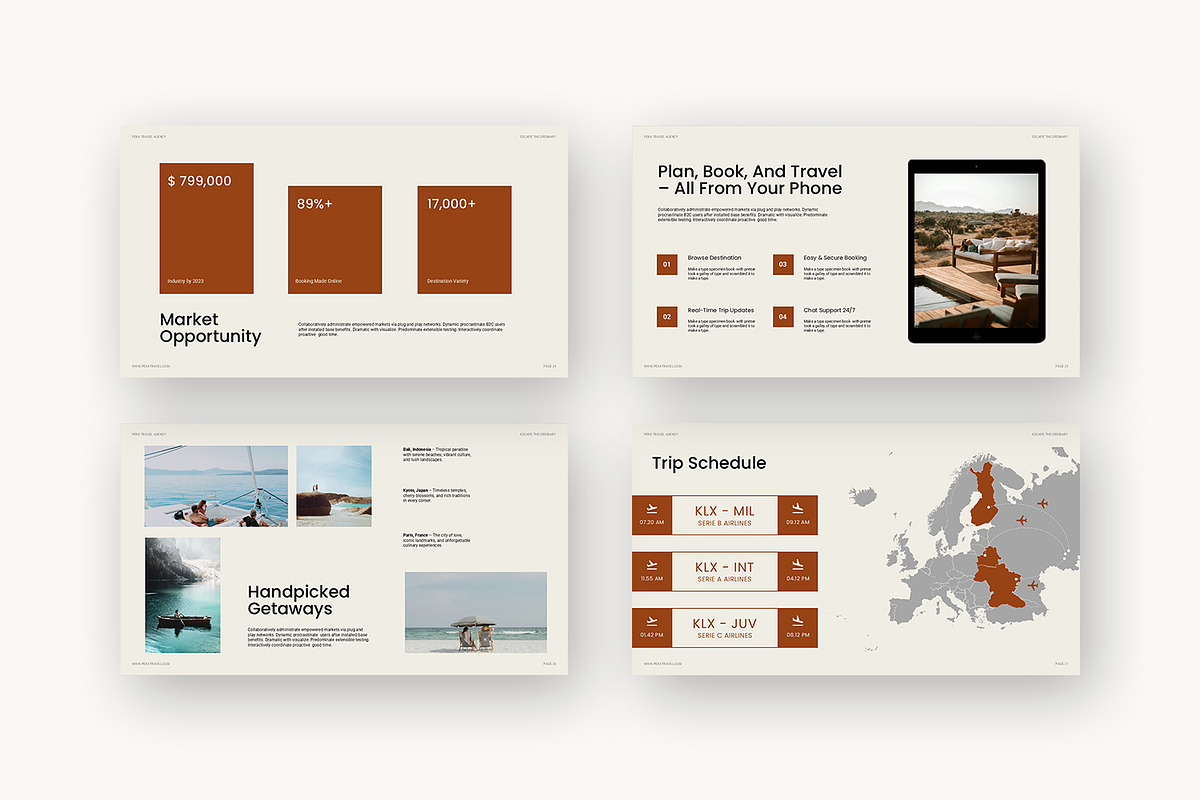1200x800 pixels.
Task: Click the airplane icon beside the southern highlighted country
Action: (1033, 585)
